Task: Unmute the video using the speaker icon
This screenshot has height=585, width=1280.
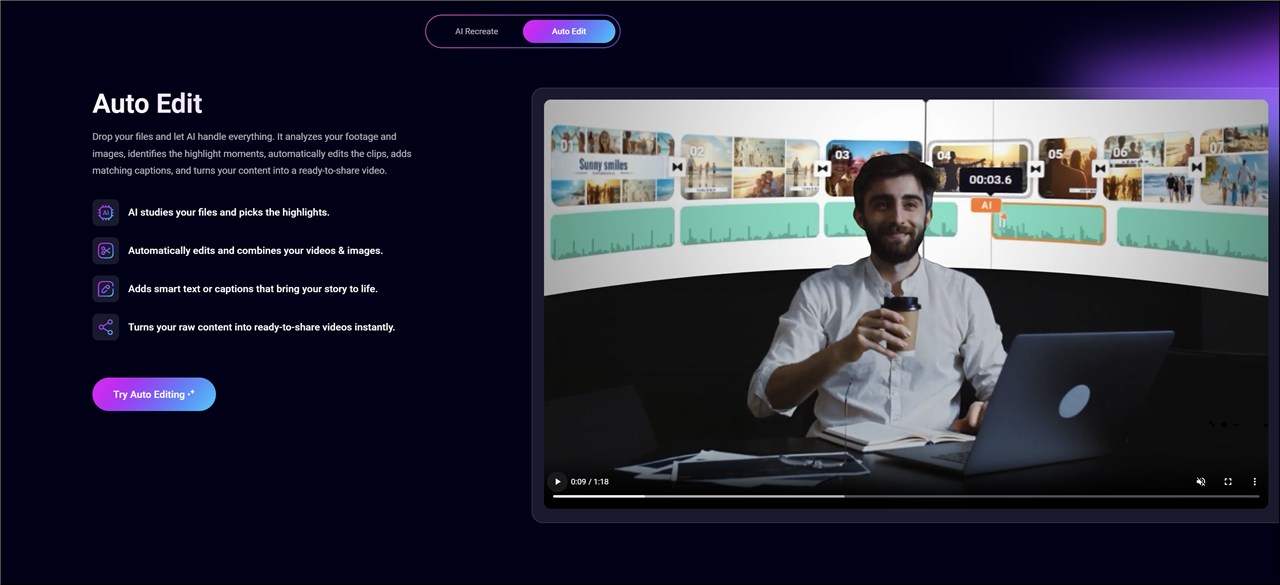Action: pos(1201,482)
